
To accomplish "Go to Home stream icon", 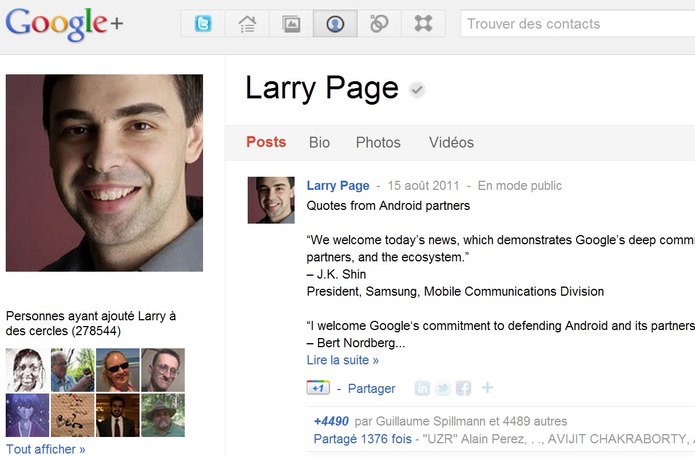I will click(x=247, y=23).
